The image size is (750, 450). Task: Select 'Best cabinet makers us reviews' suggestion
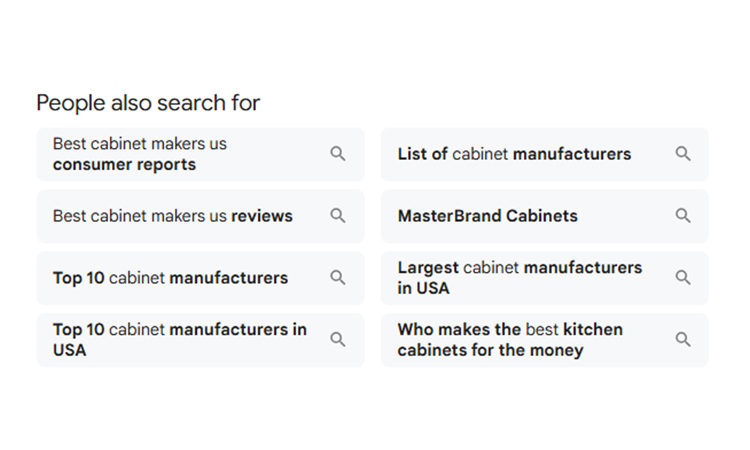click(173, 216)
